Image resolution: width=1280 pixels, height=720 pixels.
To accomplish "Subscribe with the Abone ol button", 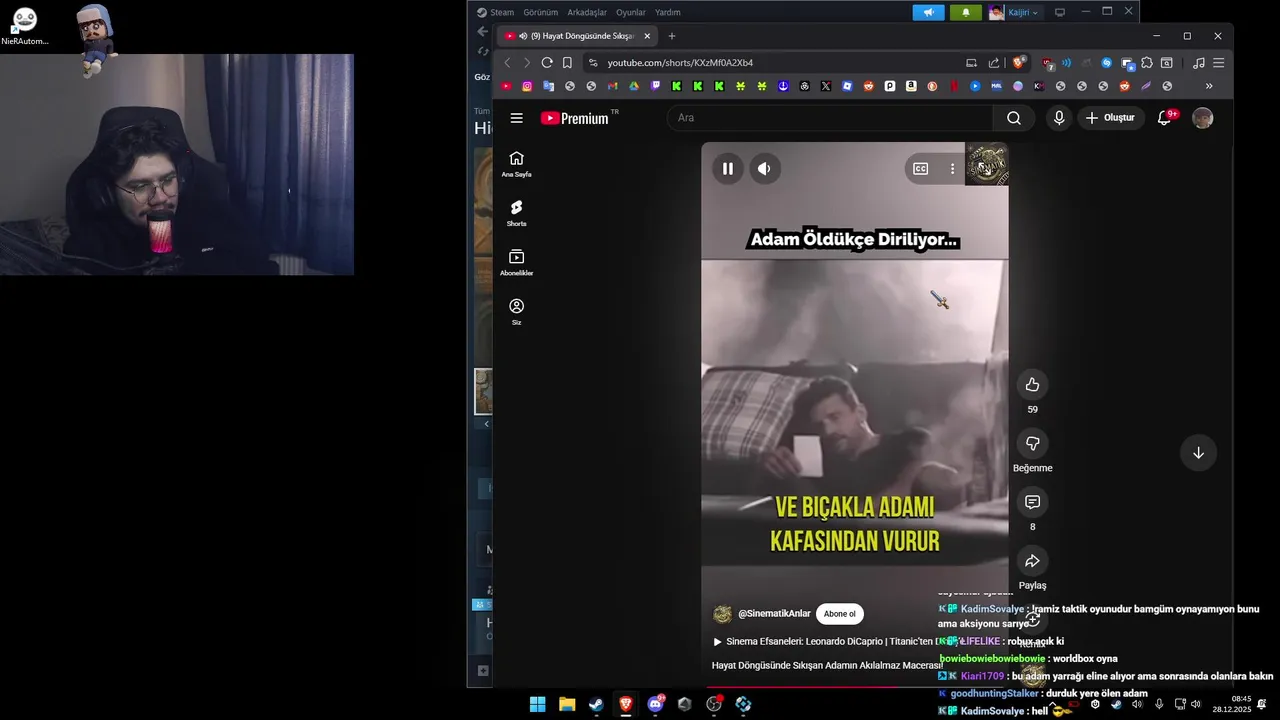I will coord(839,614).
